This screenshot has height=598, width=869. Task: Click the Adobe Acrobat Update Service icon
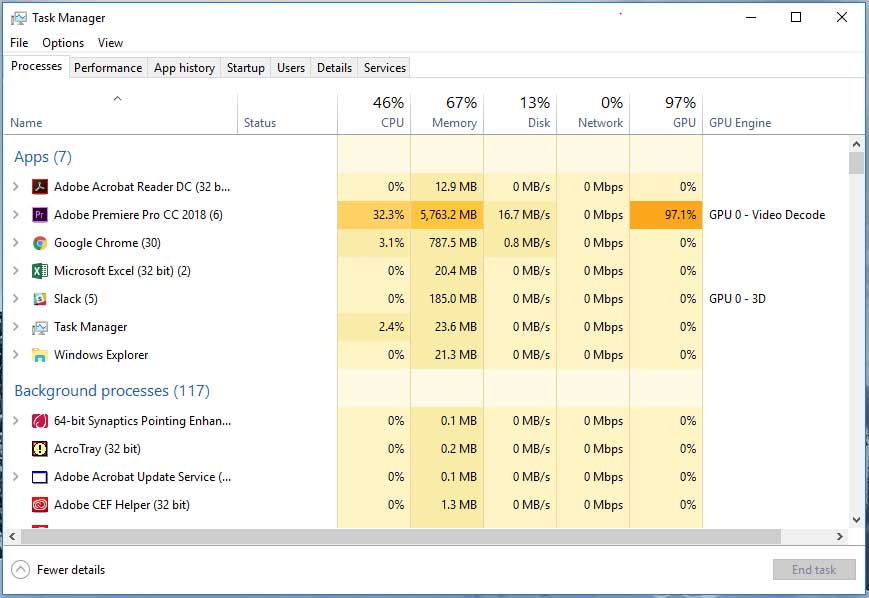tap(39, 477)
